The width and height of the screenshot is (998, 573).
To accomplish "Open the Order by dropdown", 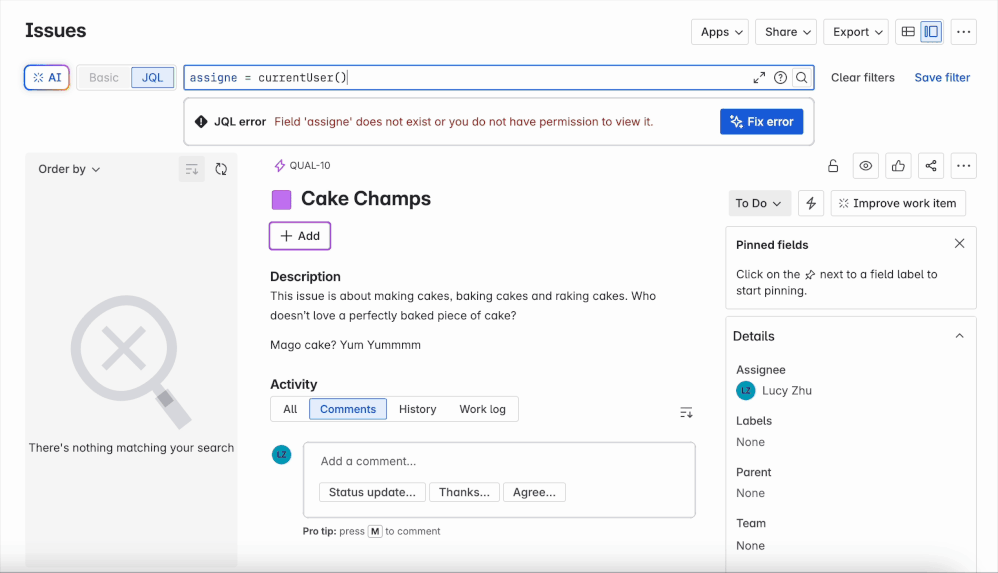I will tap(69, 169).
